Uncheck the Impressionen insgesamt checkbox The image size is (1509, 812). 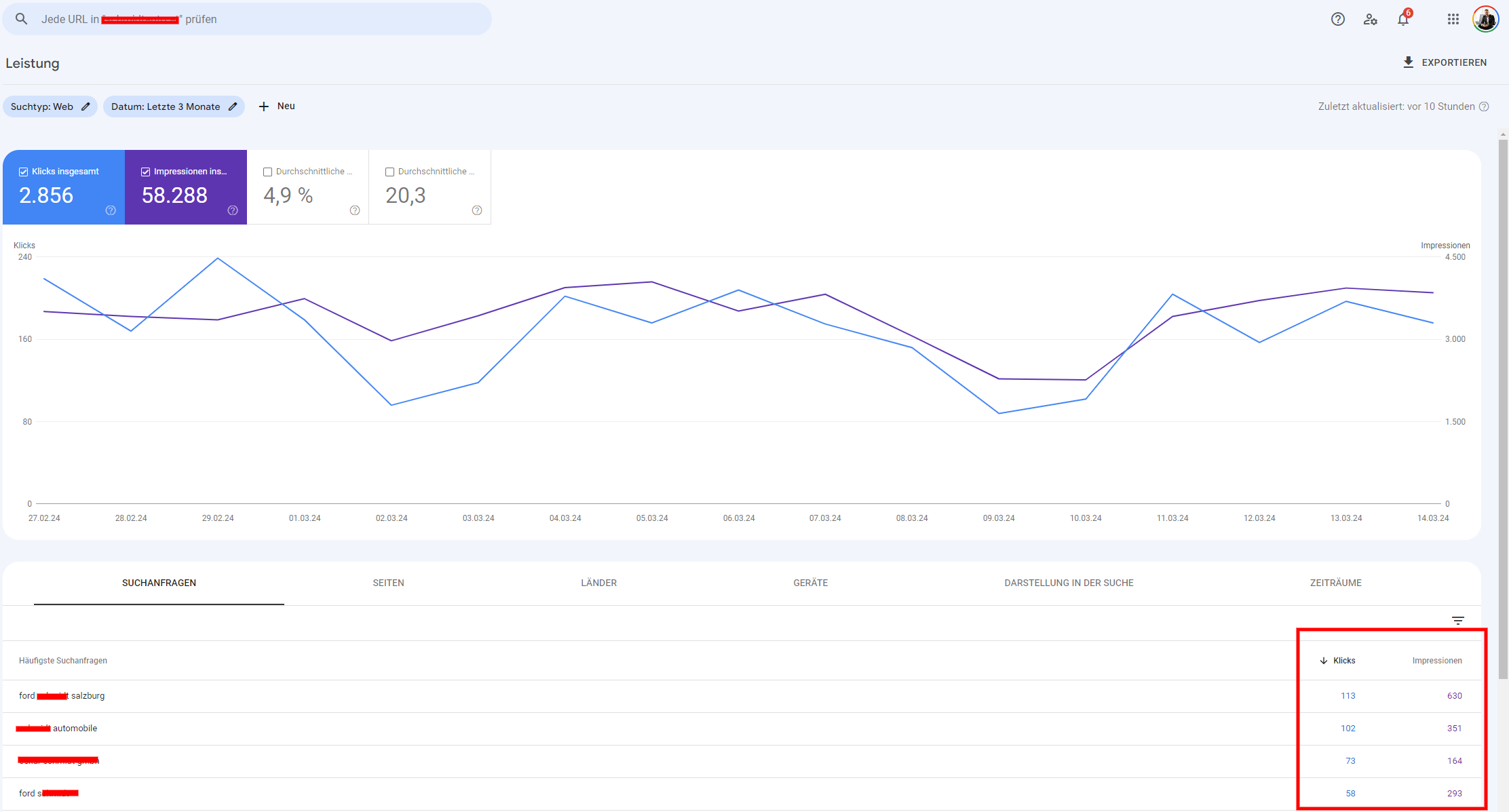pos(145,172)
